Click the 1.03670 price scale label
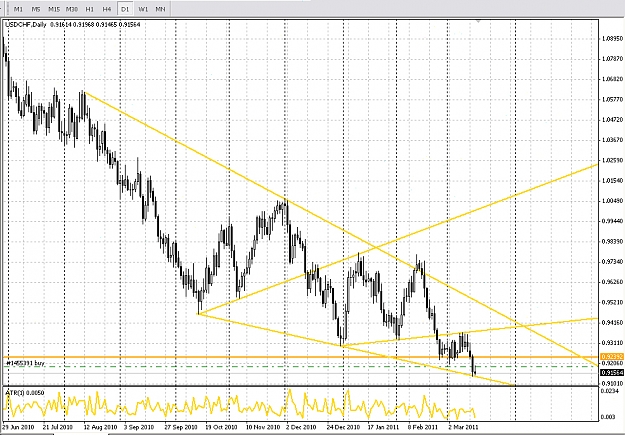Screen dimensions: 625x435 click(x=612, y=140)
